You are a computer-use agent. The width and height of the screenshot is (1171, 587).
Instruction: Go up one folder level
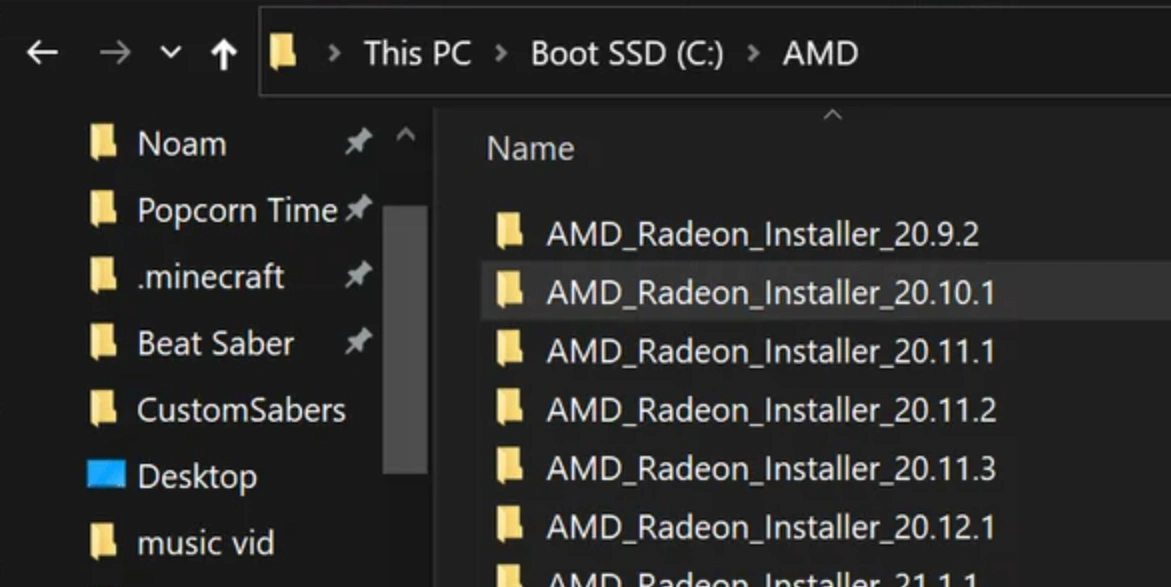[x=223, y=54]
